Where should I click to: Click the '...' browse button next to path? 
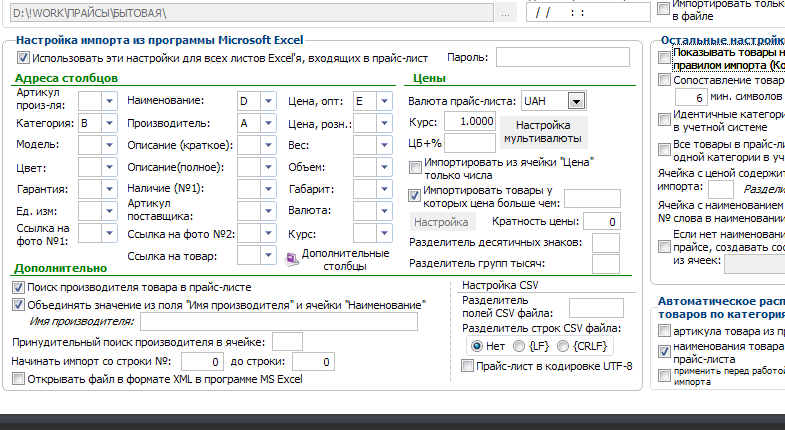(x=506, y=13)
